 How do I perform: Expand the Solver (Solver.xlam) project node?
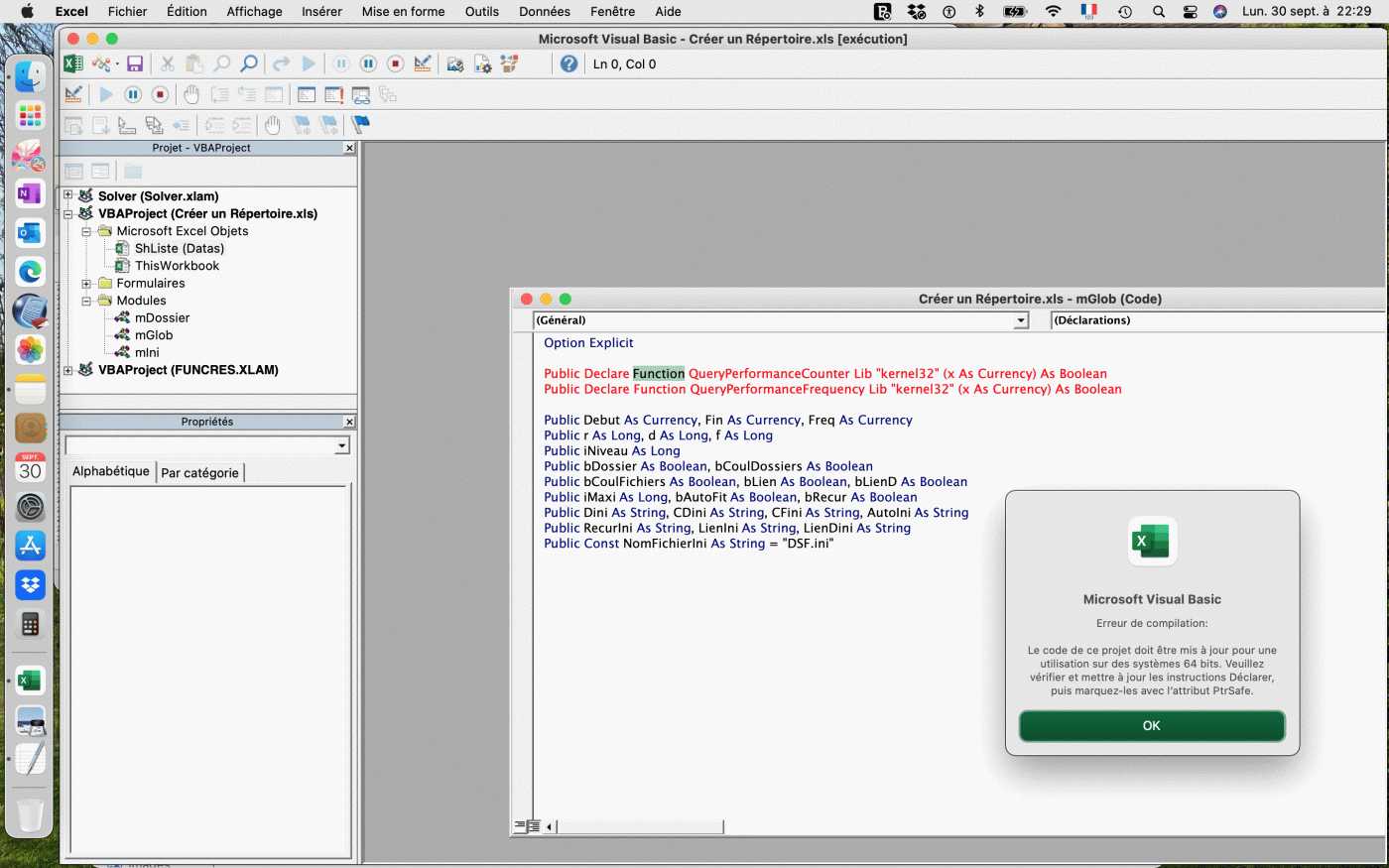tap(68, 195)
